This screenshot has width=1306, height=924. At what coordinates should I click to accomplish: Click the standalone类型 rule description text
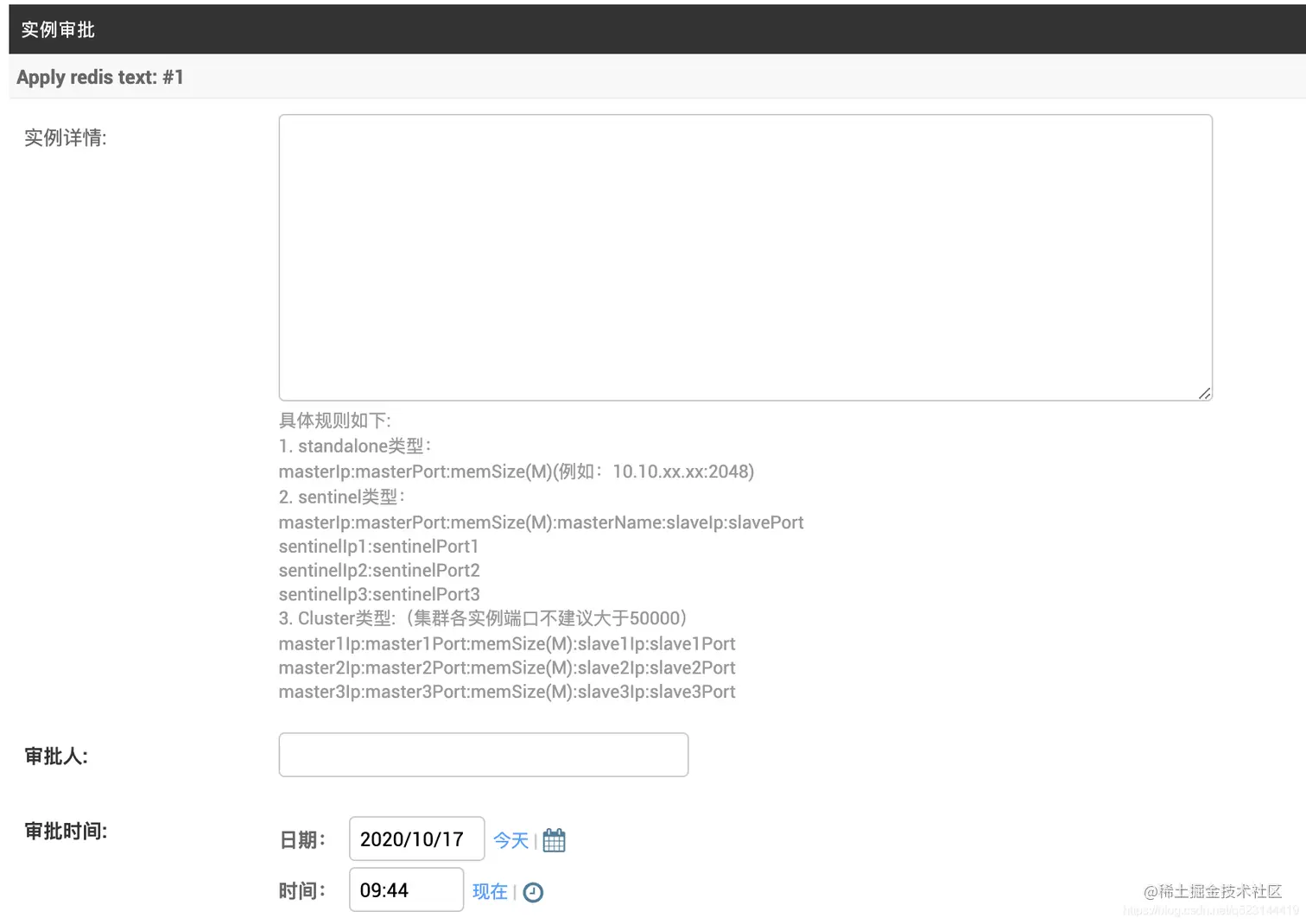tap(355, 446)
